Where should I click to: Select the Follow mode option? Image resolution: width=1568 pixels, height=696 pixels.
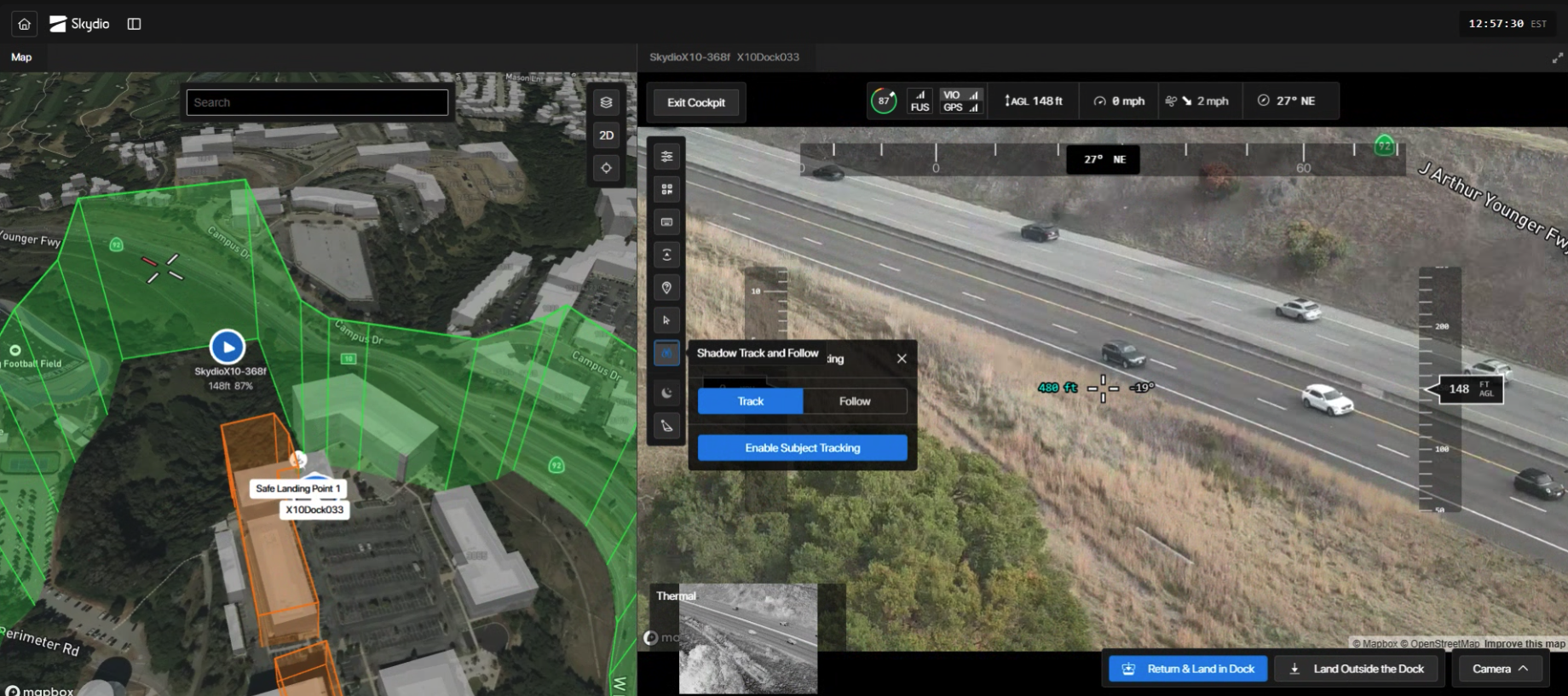(x=855, y=401)
